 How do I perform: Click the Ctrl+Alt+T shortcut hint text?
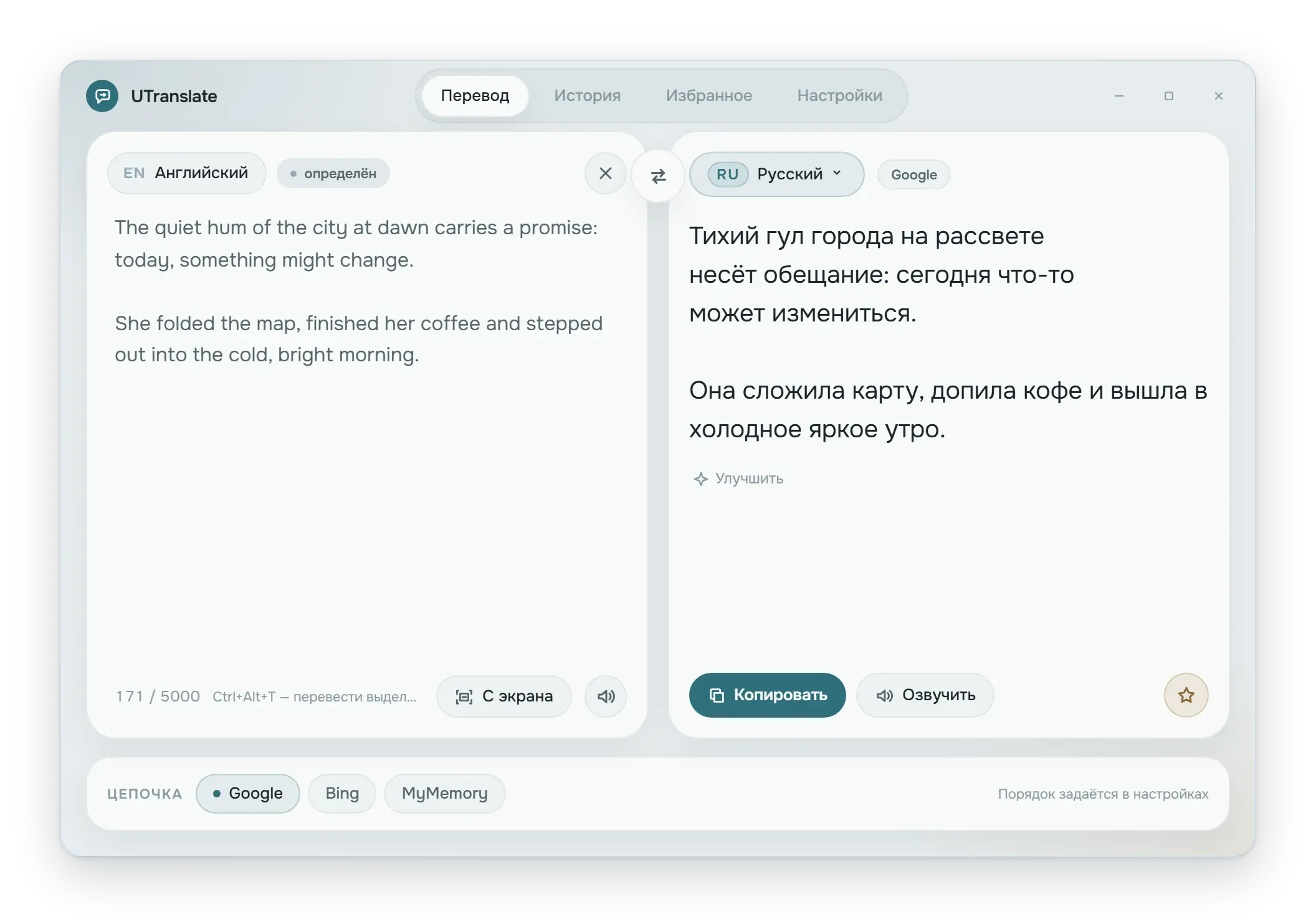314,696
